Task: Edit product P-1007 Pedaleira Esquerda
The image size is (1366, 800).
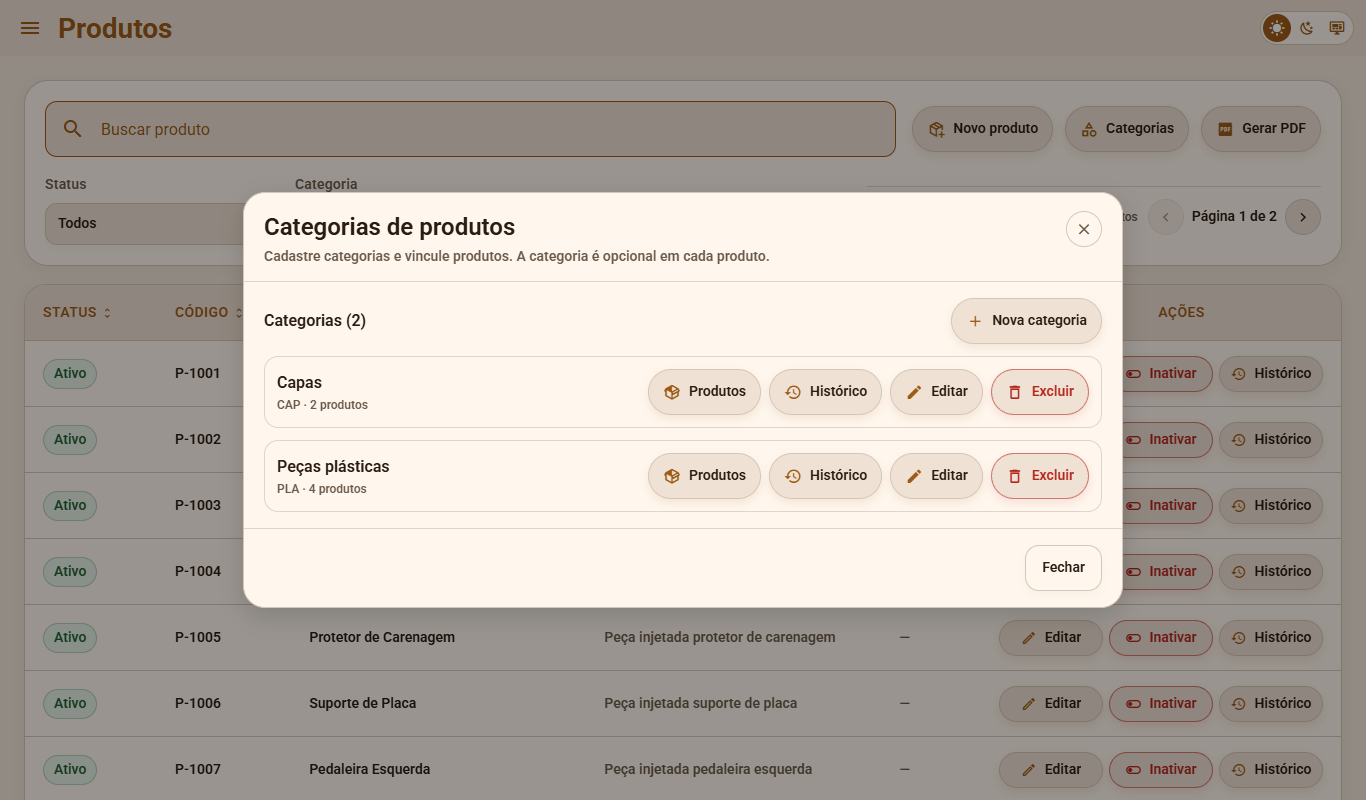Action: coord(1051,770)
